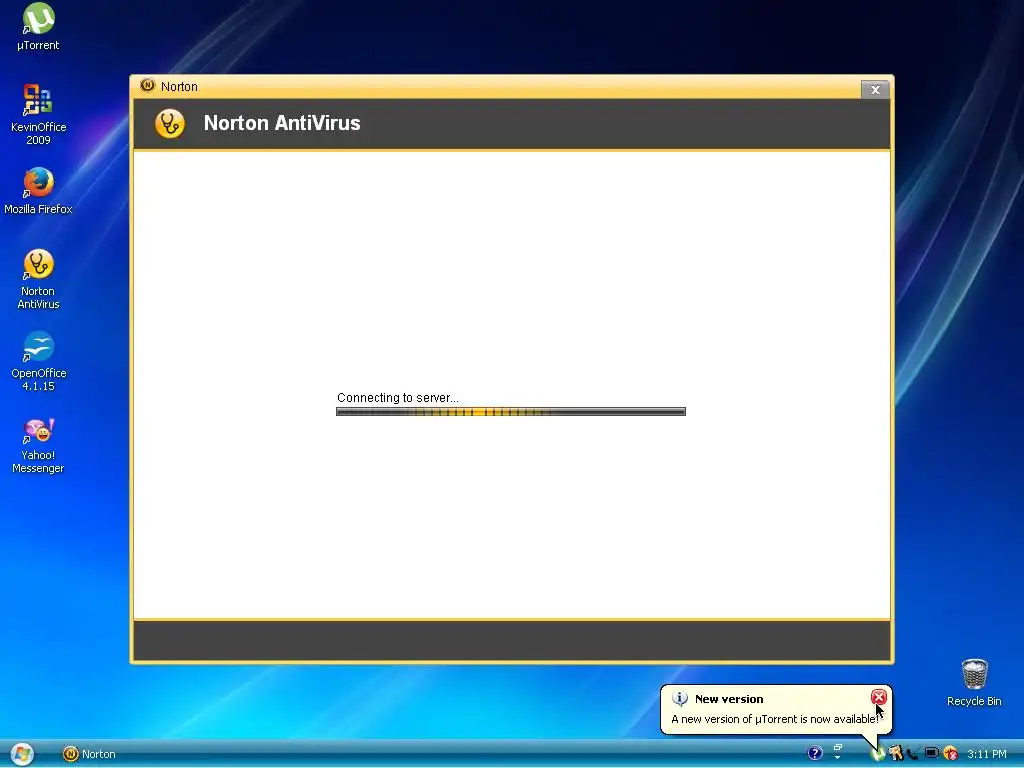Select the Yahoo! Messenger desktop icon
The height and width of the screenshot is (768, 1024).
(x=38, y=446)
